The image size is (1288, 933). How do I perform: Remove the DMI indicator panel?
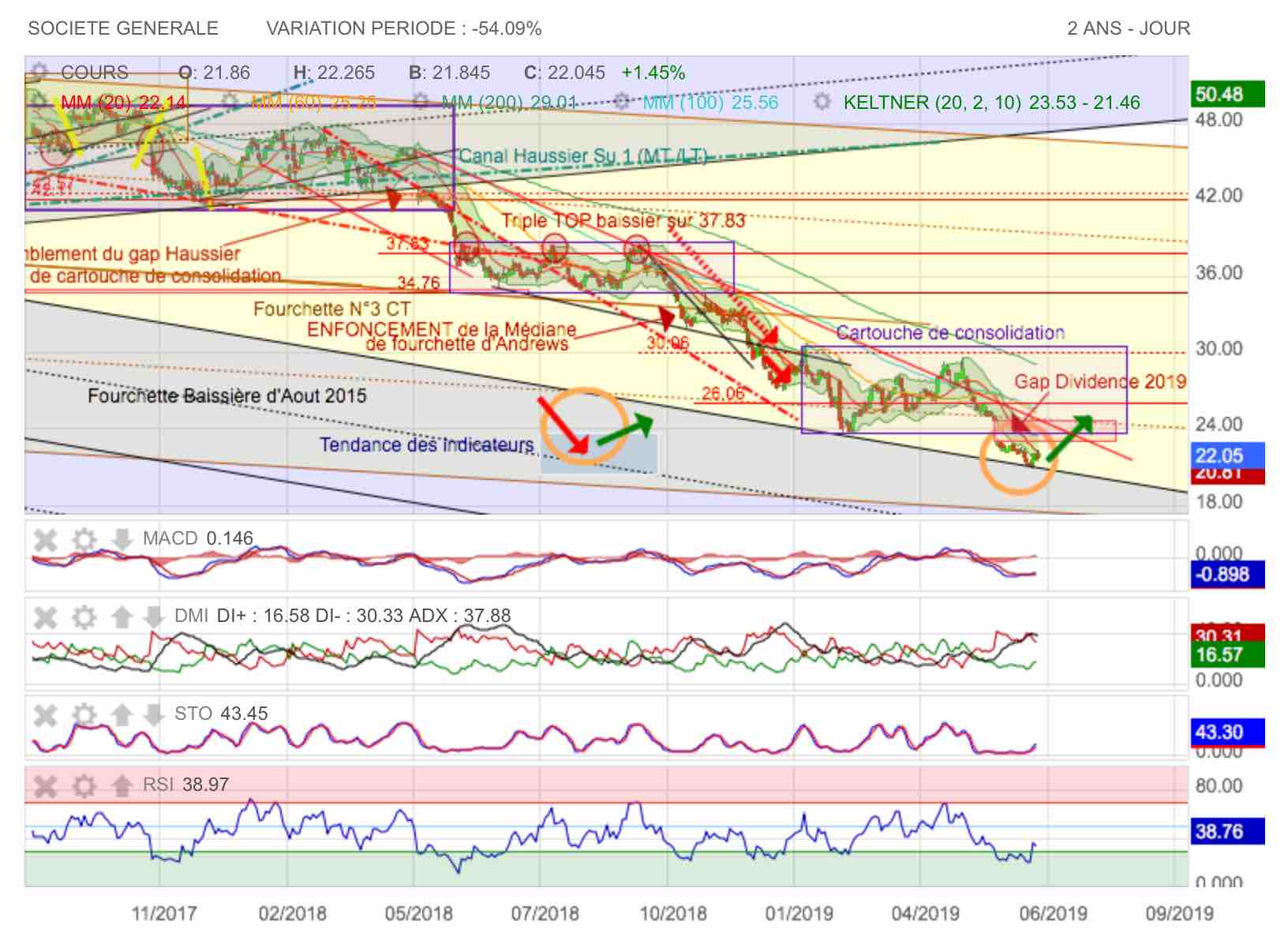46,616
